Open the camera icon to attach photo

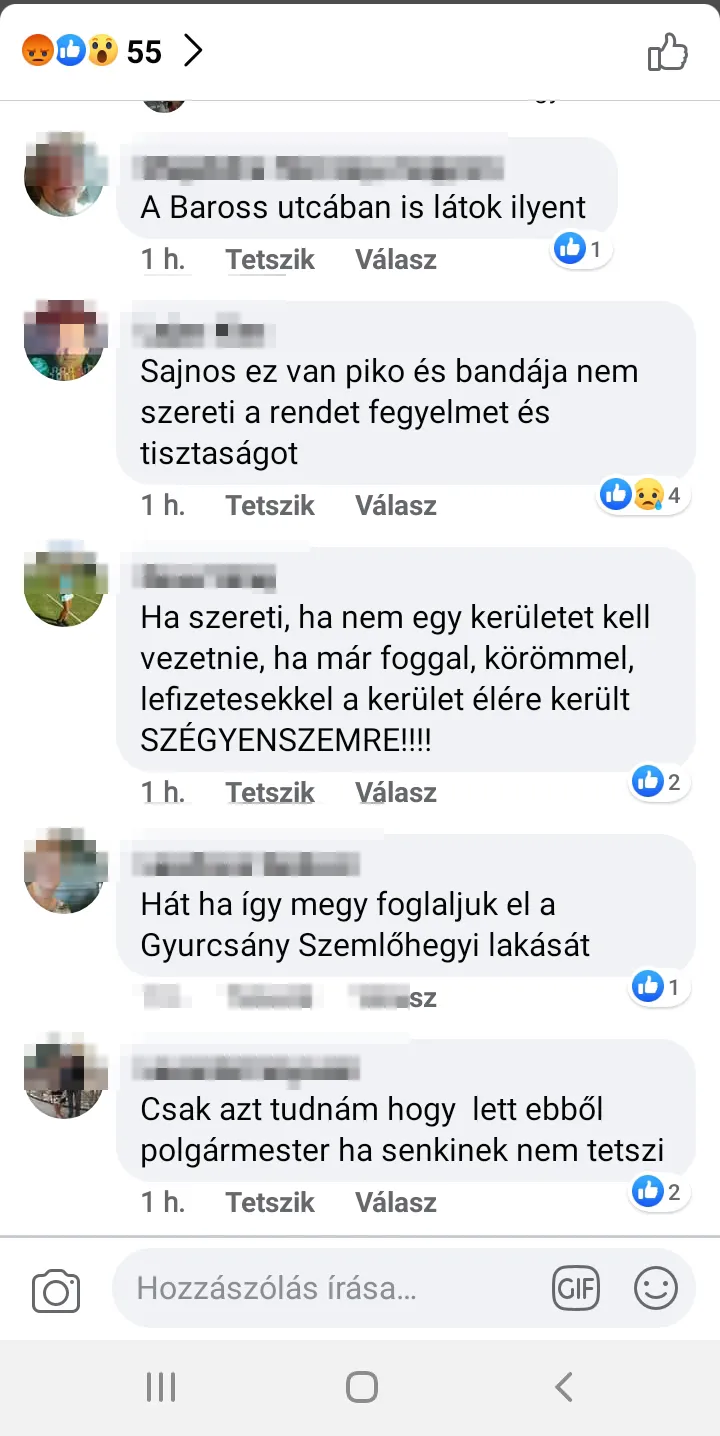56,1290
